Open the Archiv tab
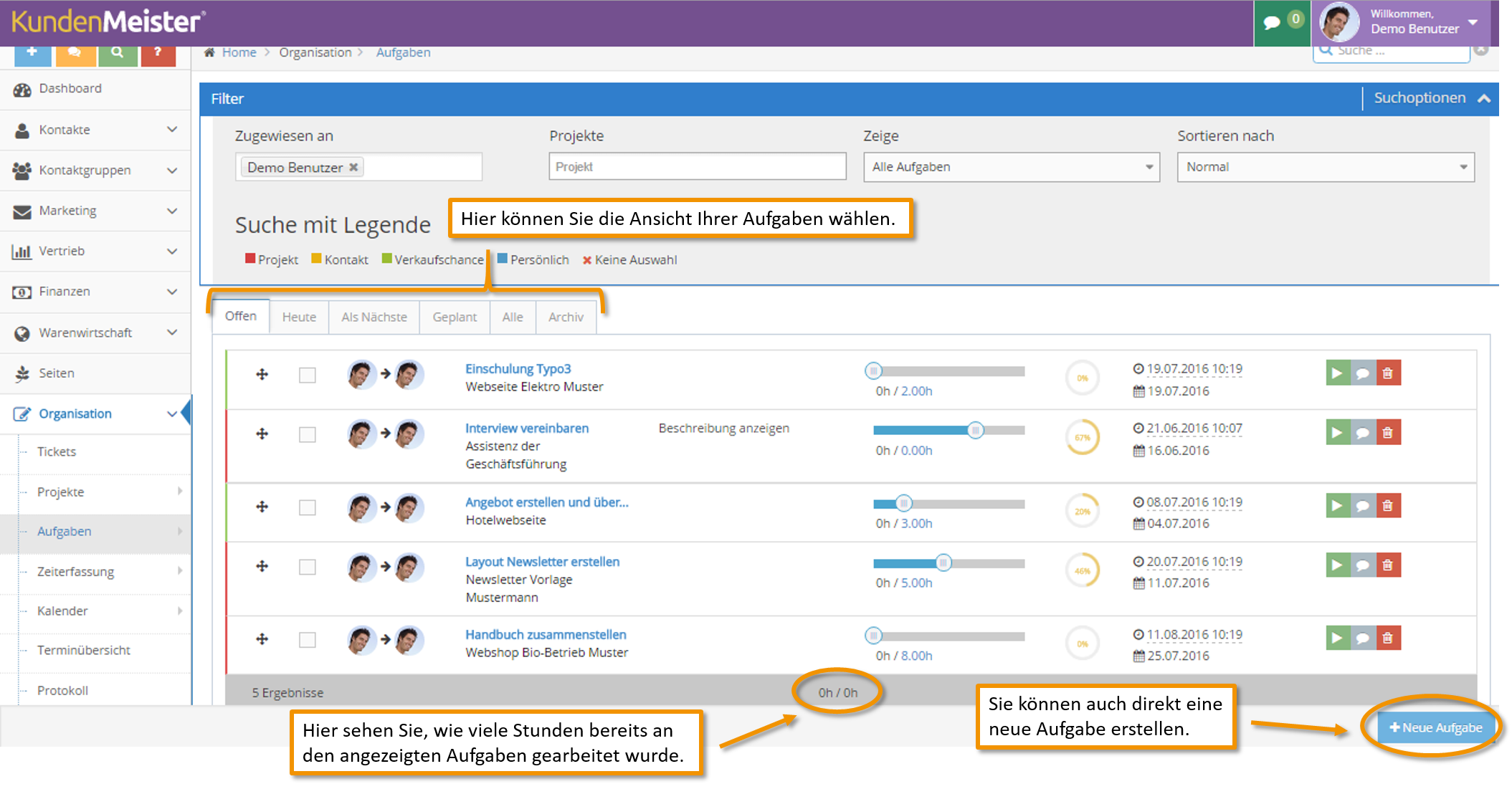This screenshot has height=789, width=1512. pos(566,317)
